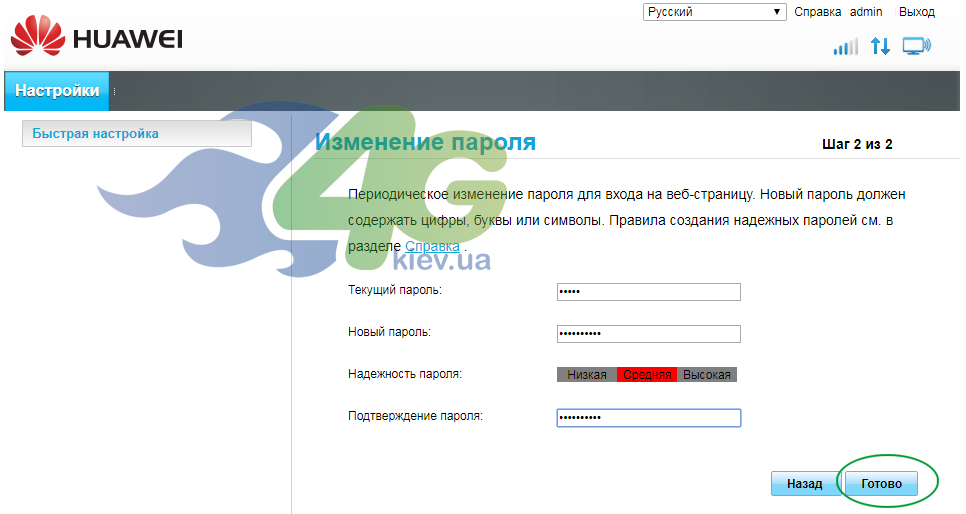Click the data transfer arrows icon
This screenshot has height=514, width=966.
(x=880, y=46)
